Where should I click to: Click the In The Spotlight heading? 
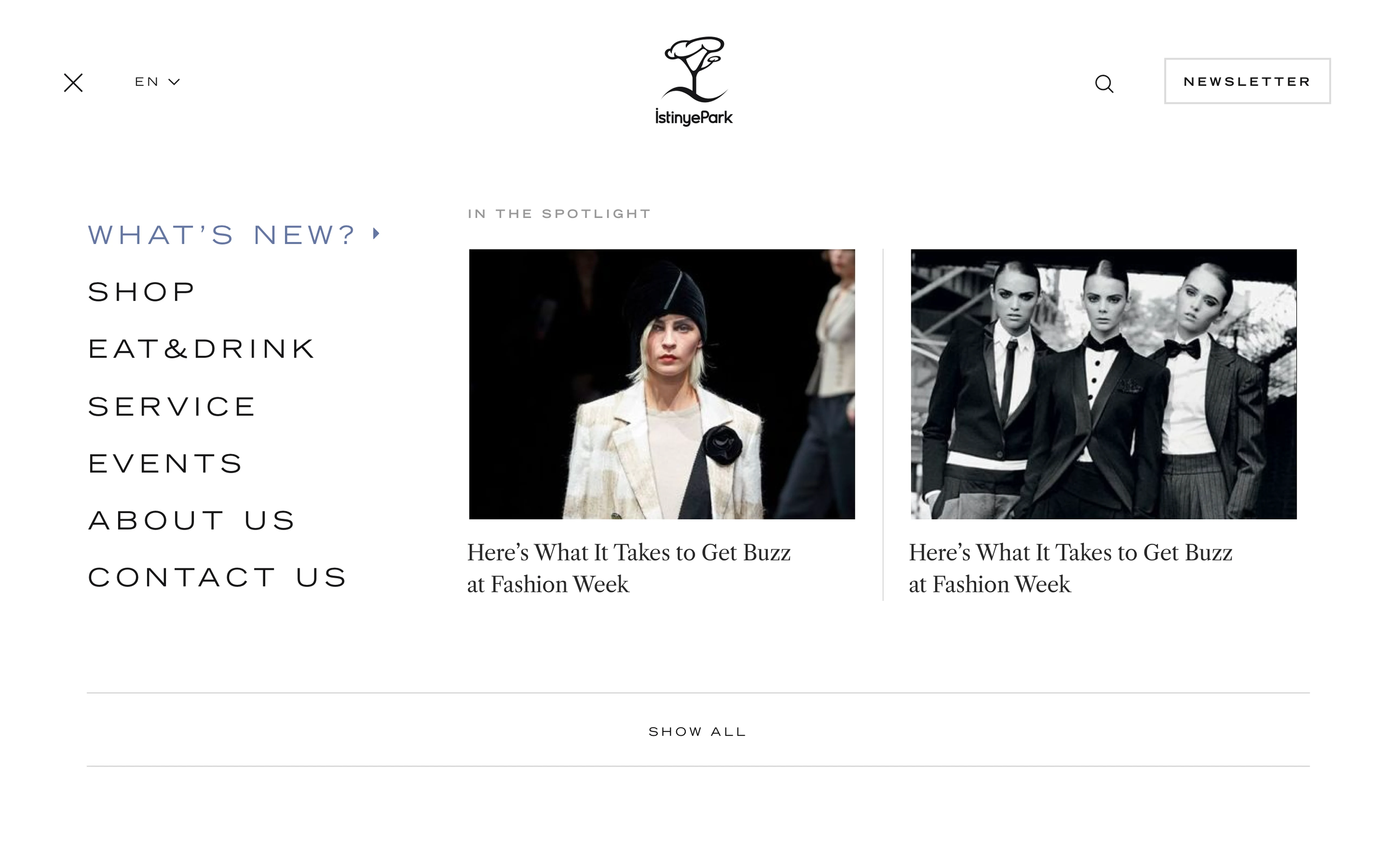tap(559, 214)
